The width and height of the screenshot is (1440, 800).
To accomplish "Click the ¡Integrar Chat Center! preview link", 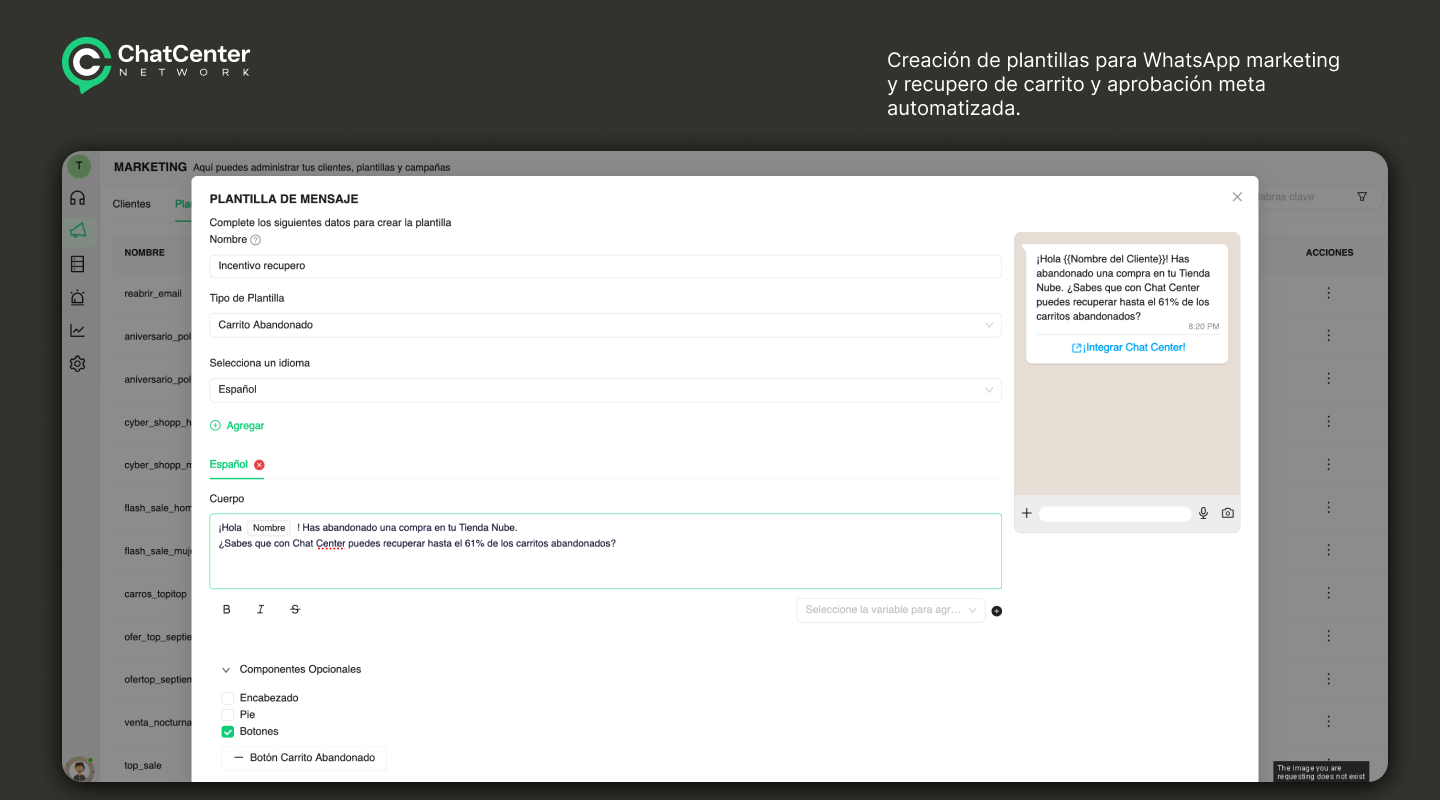I will click(x=1128, y=348).
